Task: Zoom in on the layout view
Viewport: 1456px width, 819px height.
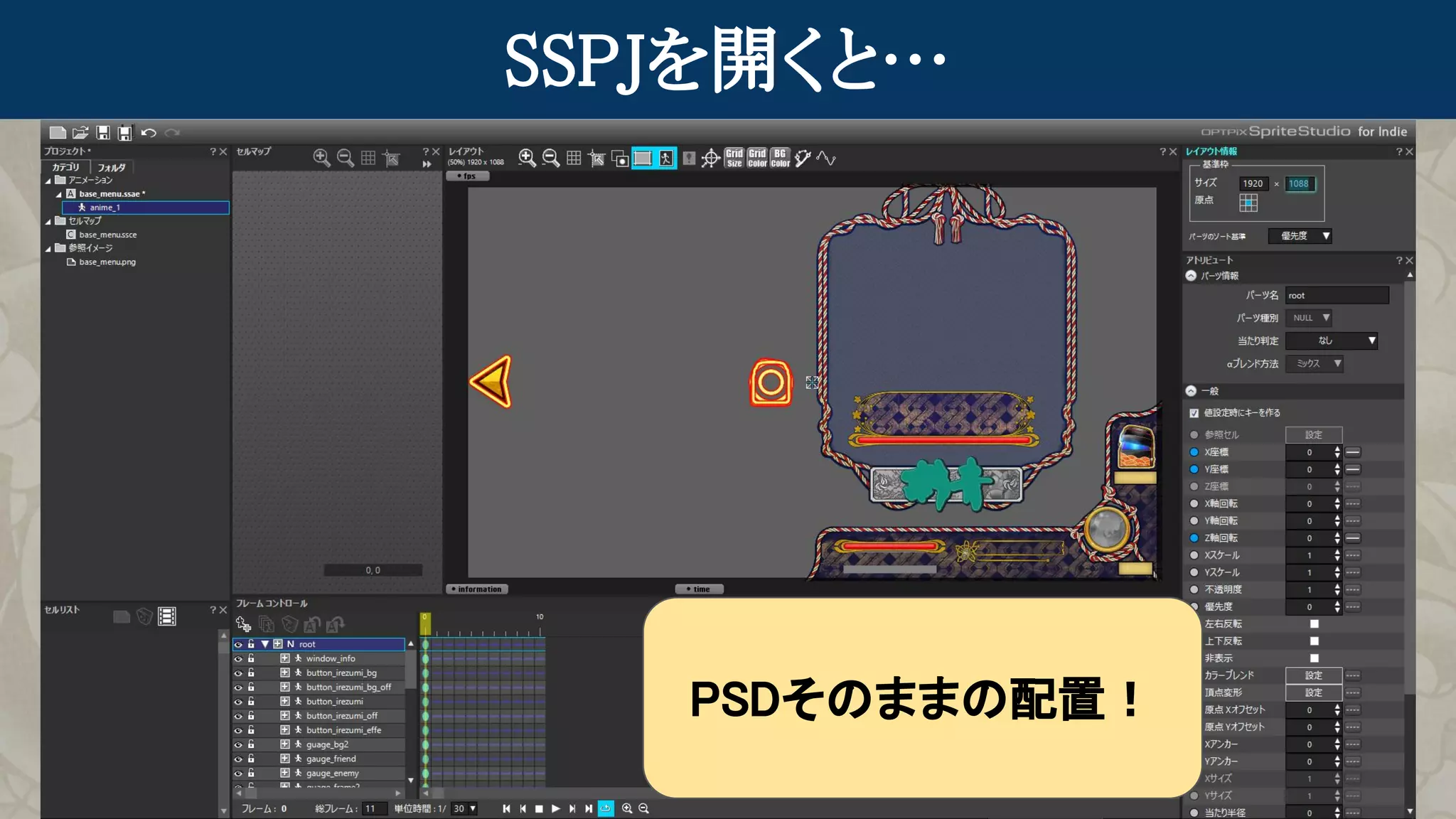Action: tap(527, 158)
